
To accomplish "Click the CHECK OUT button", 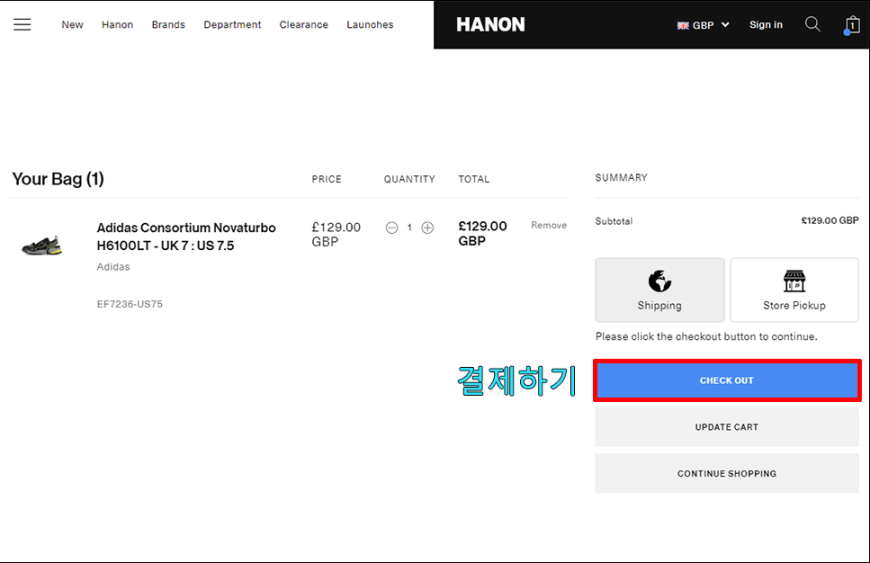I will (727, 381).
